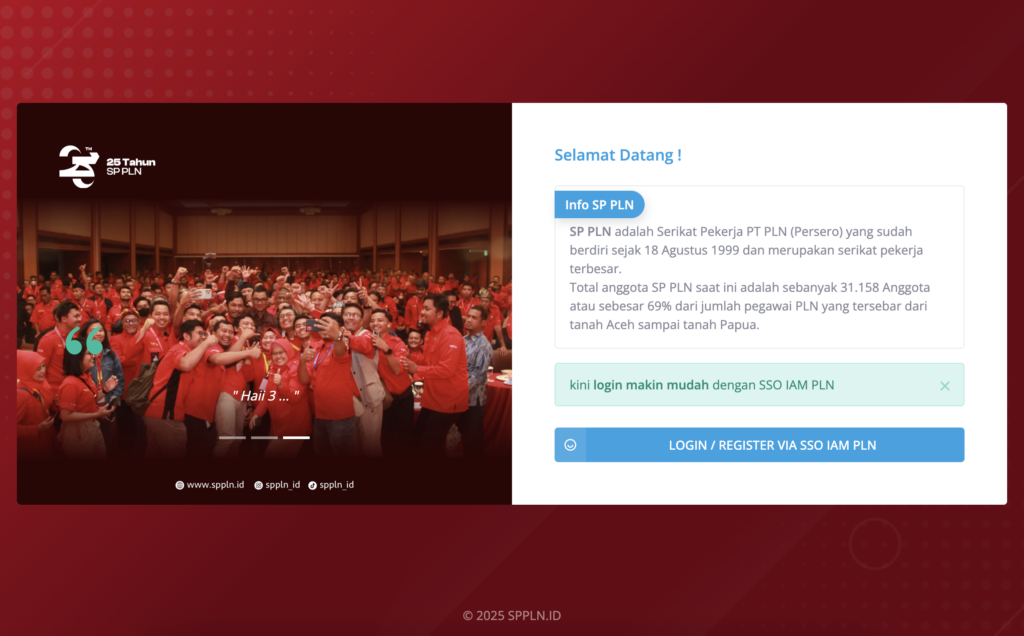
Task: Open the Info SP PLN badge
Action: (x=599, y=204)
